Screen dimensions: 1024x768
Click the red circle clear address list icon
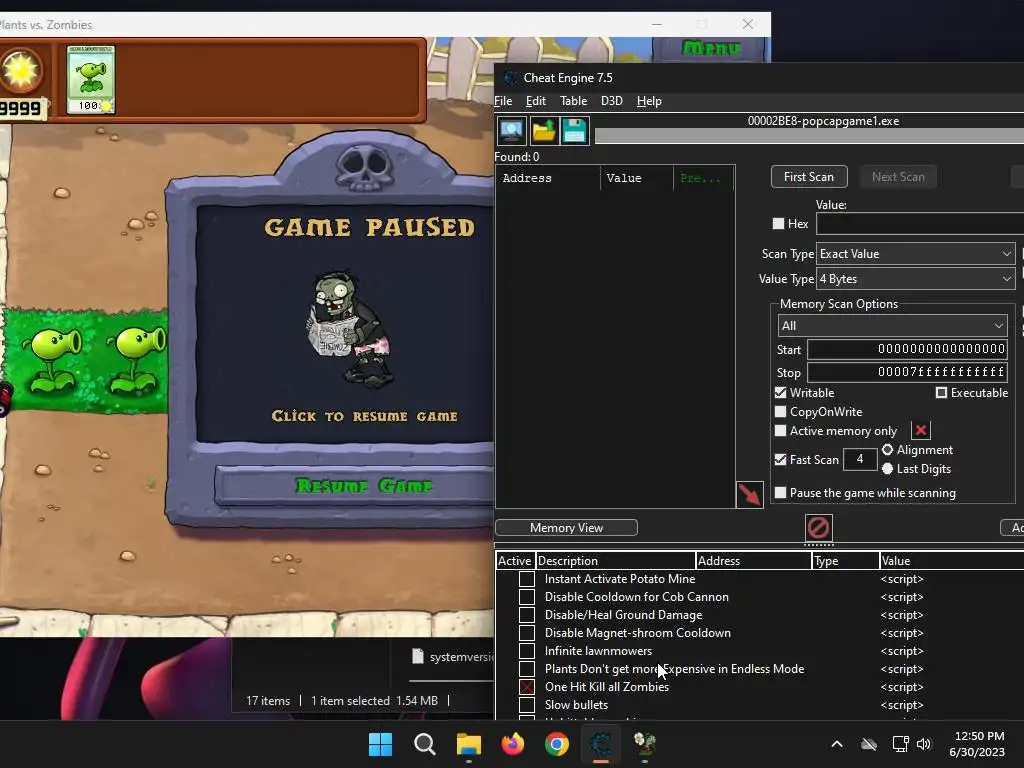click(x=818, y=527)
